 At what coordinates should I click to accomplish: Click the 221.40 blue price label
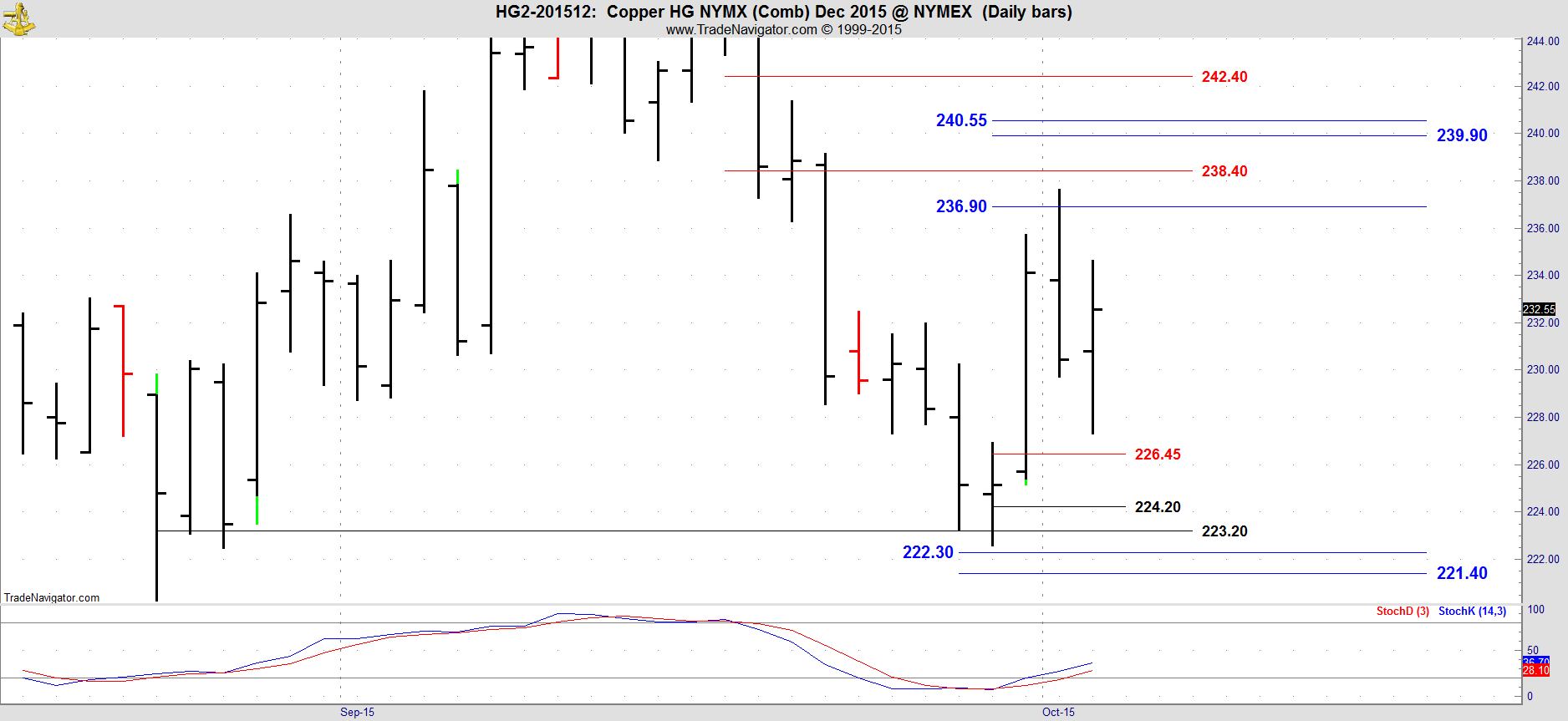[x=1461, y=573]
